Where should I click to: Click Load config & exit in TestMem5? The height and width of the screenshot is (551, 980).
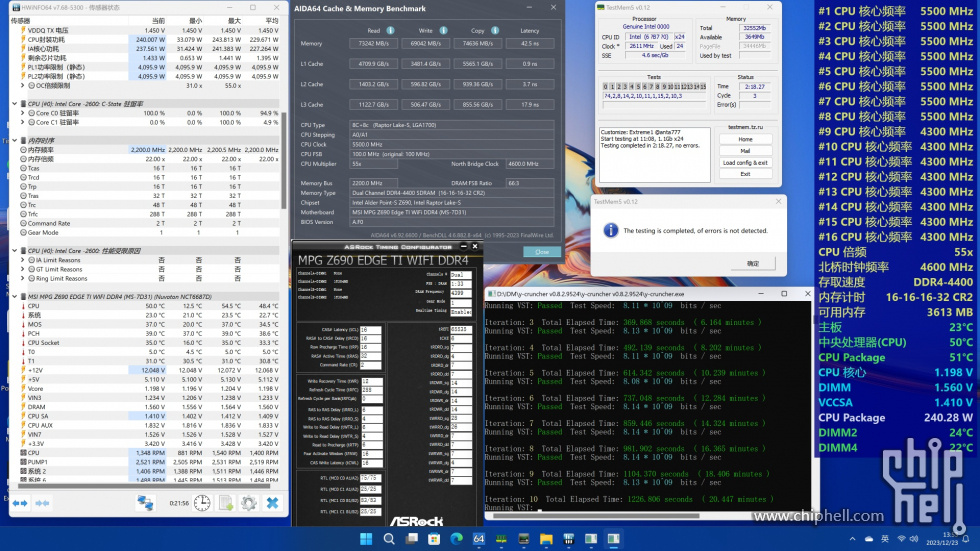click(x=745, y=162)
